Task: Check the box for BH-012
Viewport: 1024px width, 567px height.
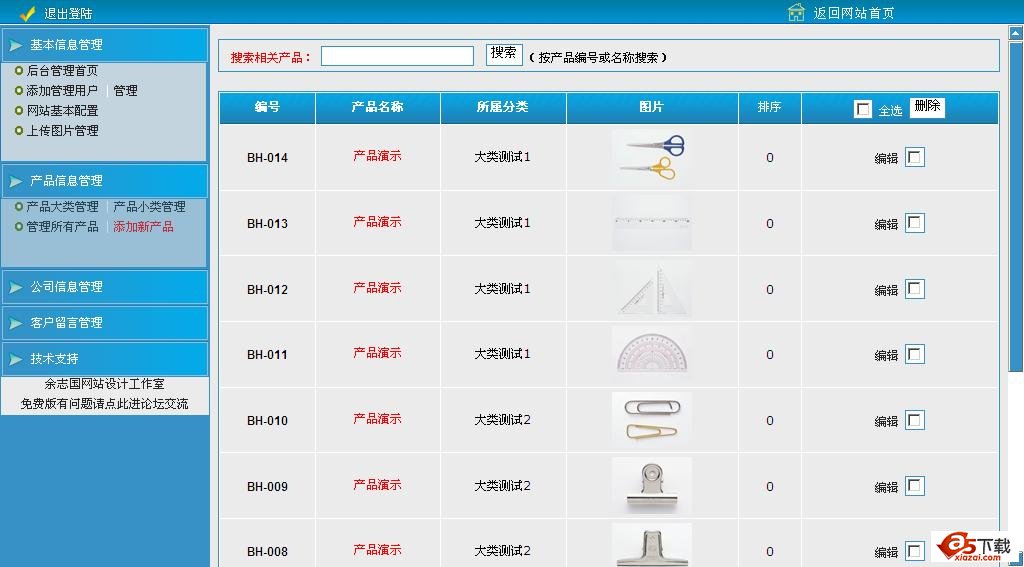Action: tap(914, 289)
